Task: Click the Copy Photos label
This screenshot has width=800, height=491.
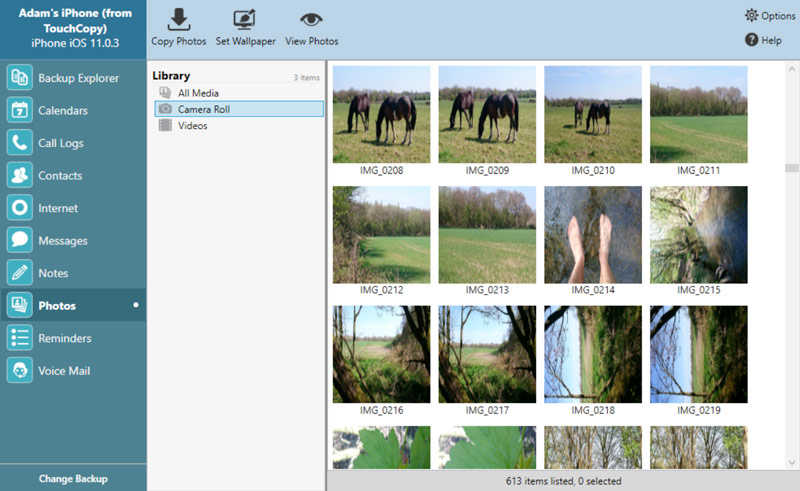Action: click(179, 41)
